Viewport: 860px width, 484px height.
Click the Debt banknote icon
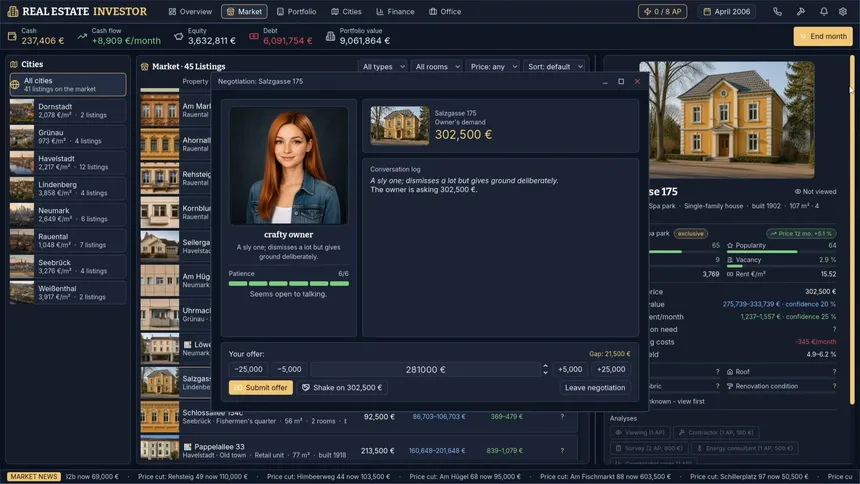pyautogui.click(x=253, y=37)
